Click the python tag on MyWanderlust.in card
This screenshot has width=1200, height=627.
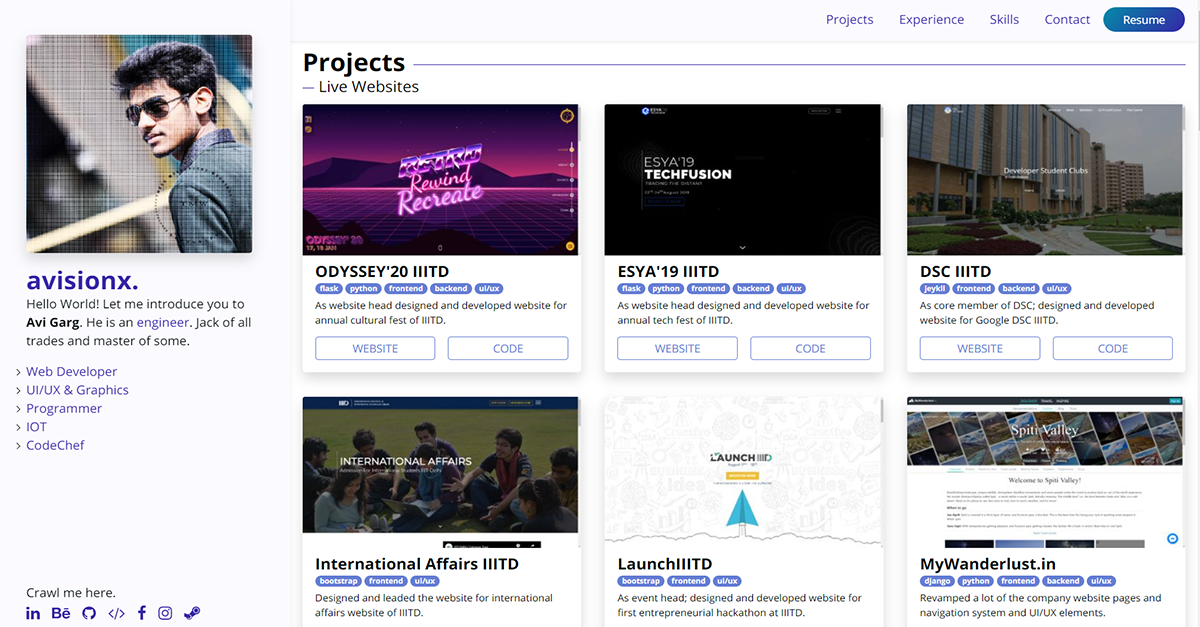[976, 581]
